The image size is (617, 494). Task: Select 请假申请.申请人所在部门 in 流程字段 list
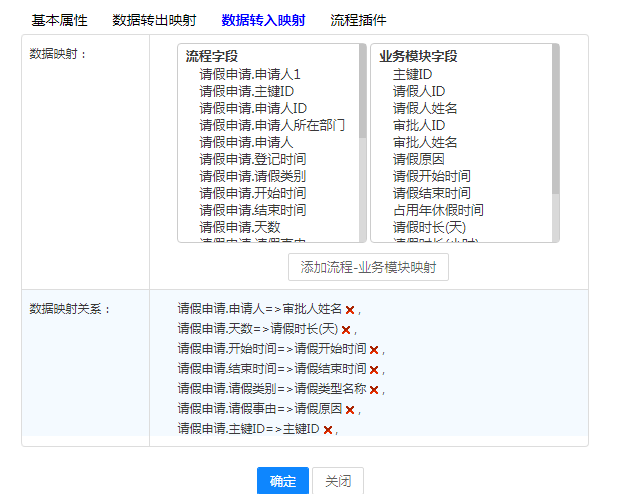tap(272, 125)
